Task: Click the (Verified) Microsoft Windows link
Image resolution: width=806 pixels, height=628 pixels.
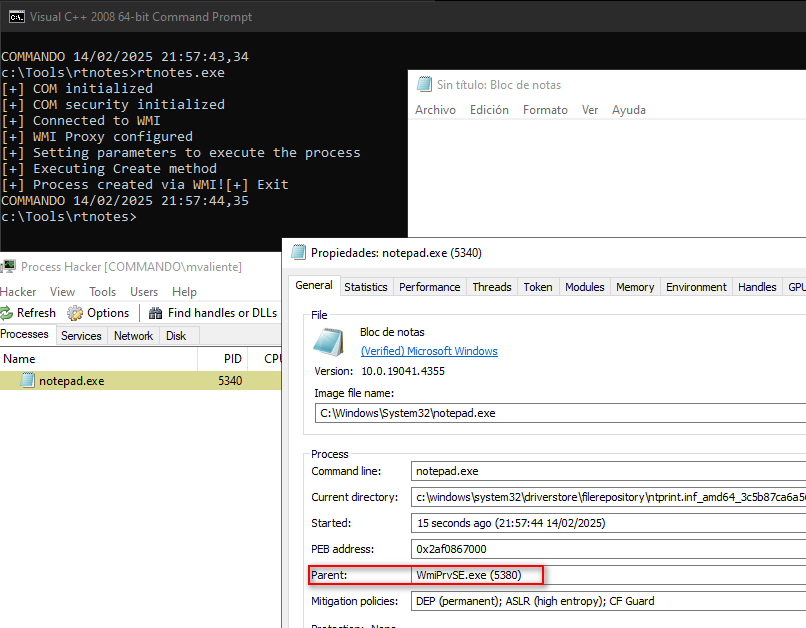Action: click(x=429, y=351)
